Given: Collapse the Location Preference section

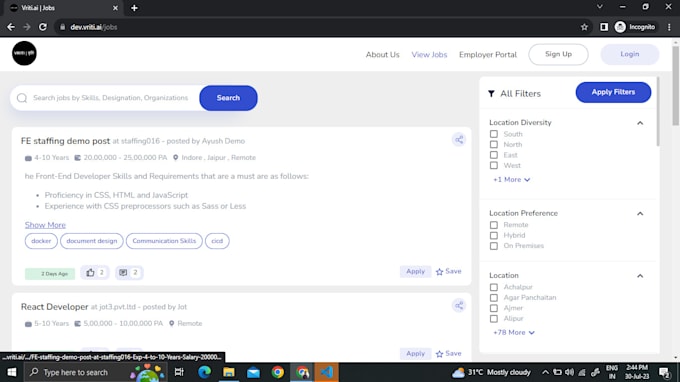Looking at the screenshot, I should pyautogui.click(x=640, y=214).
